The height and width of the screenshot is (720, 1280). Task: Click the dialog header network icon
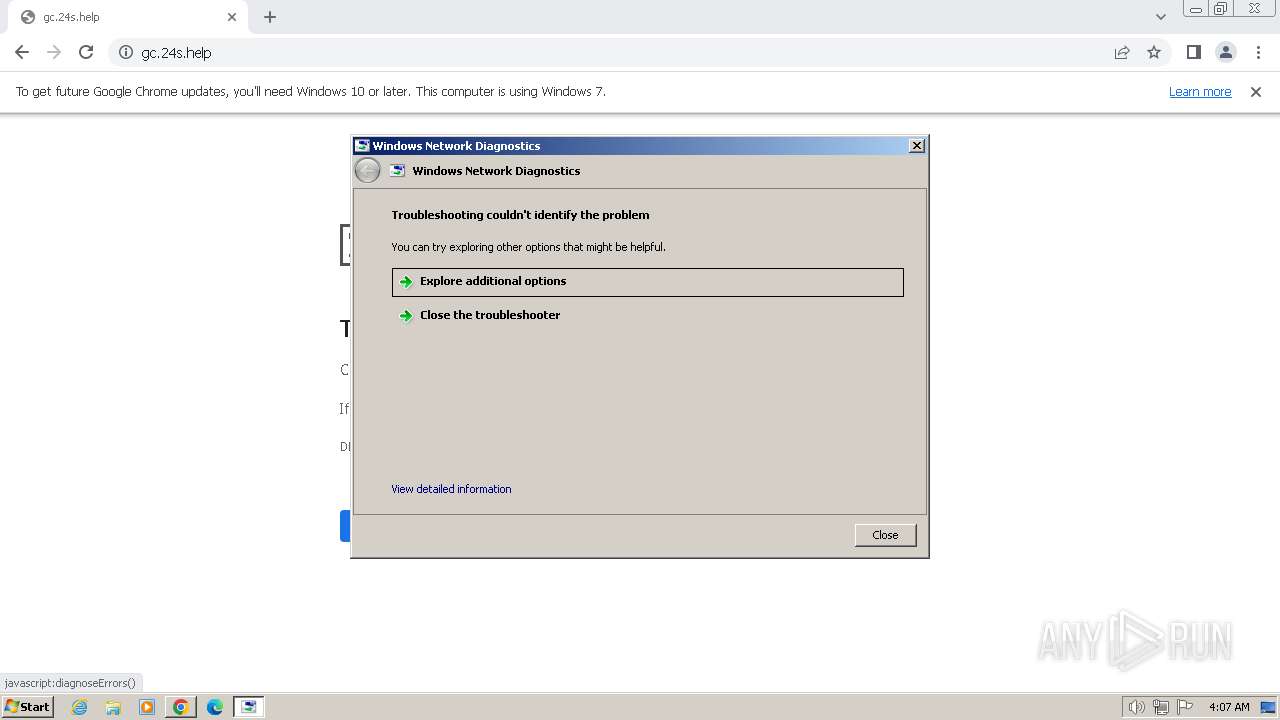pyautogui.click(x=397, y=171)
